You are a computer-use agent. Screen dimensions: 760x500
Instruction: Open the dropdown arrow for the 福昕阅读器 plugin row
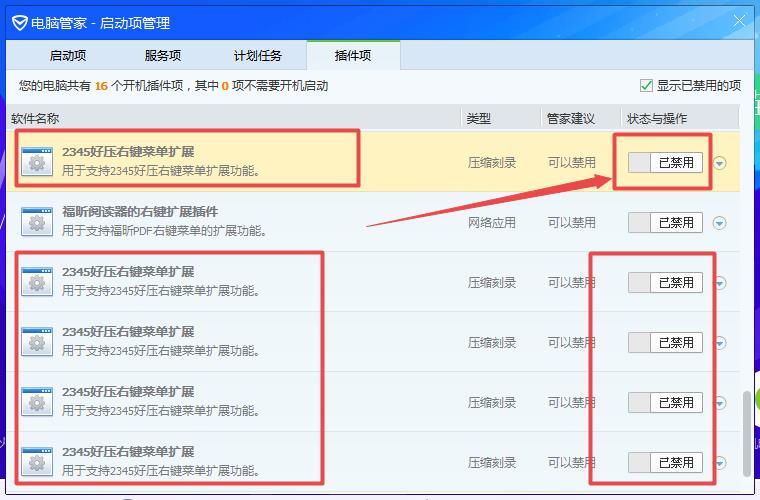(x=720, y=223)
